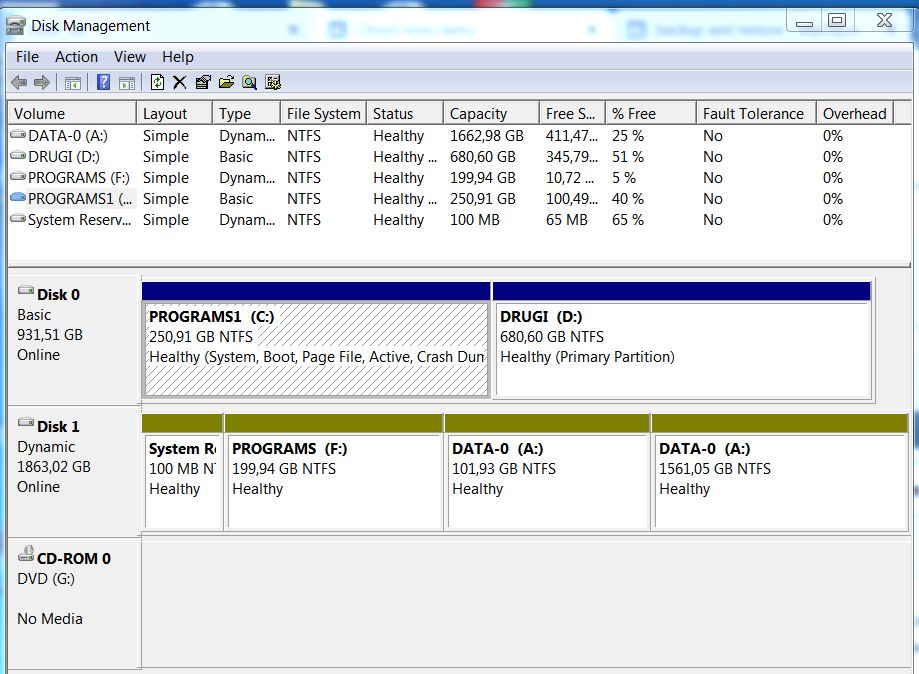Screen dimensions: 919x674
Task: Sort the list by Capacity column header
Action: 478,114
